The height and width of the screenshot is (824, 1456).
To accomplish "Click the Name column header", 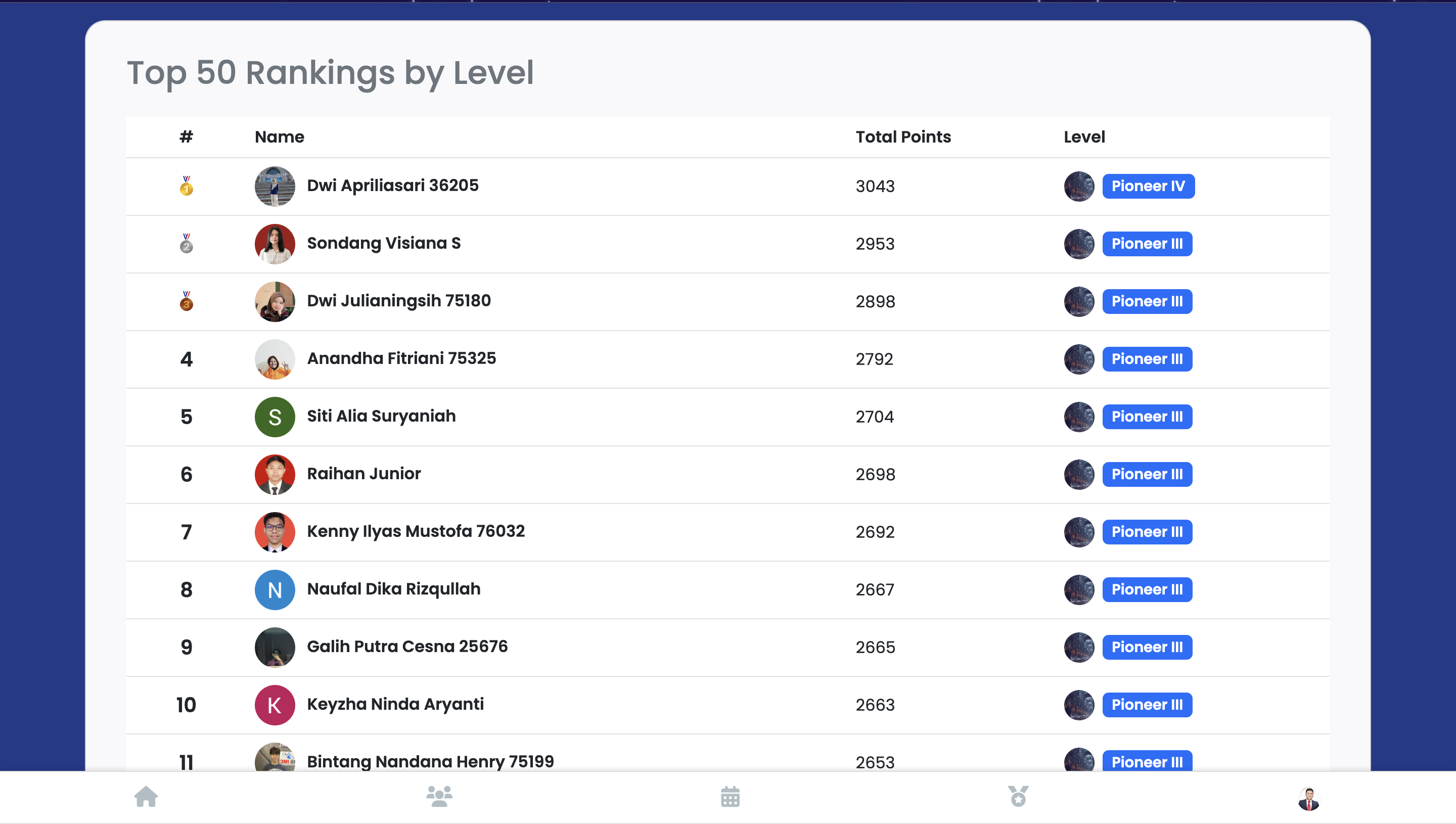I will [x=280, y=137].
